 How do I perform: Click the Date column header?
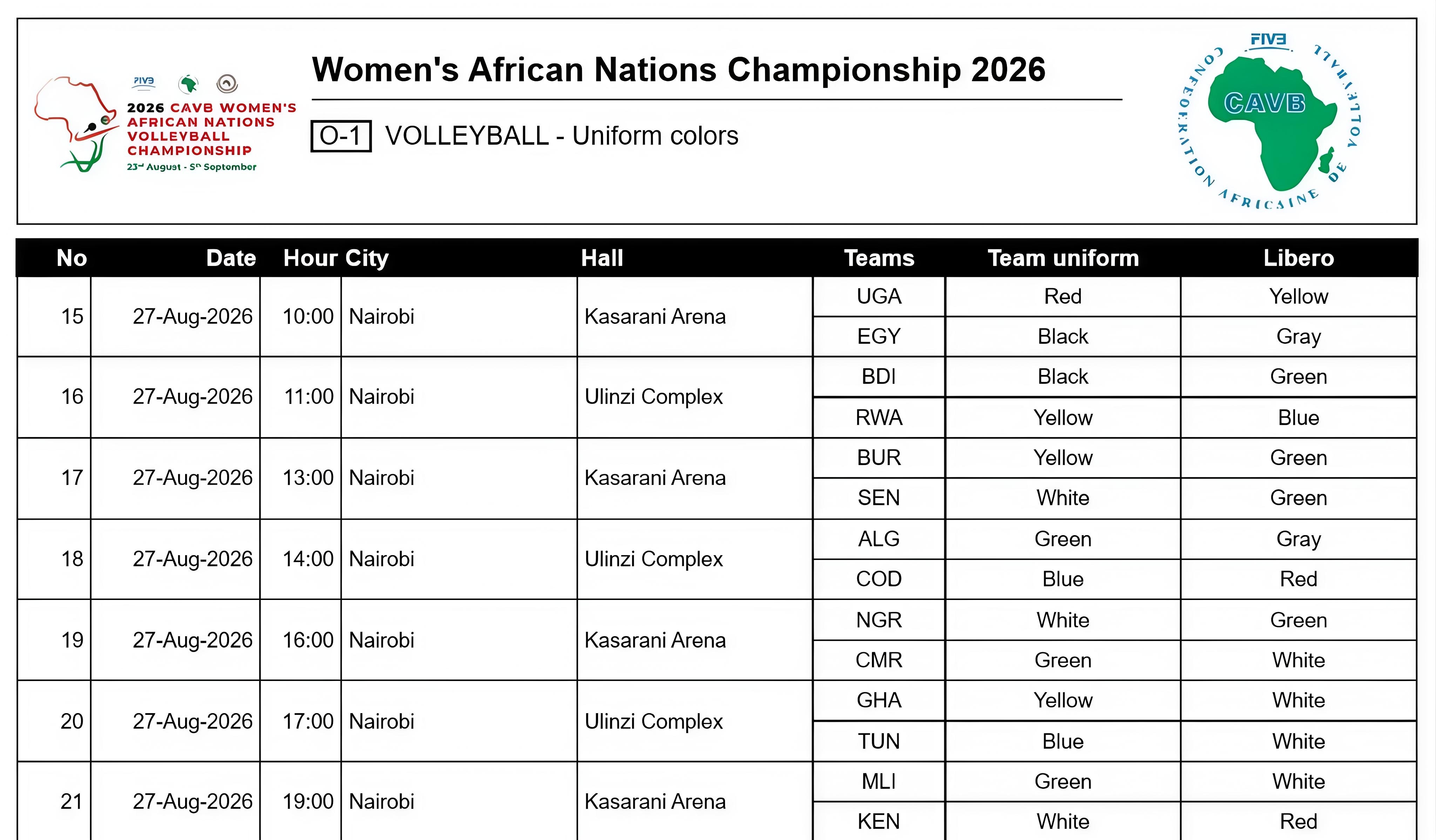pyautogui.click(x=231, y=258)
